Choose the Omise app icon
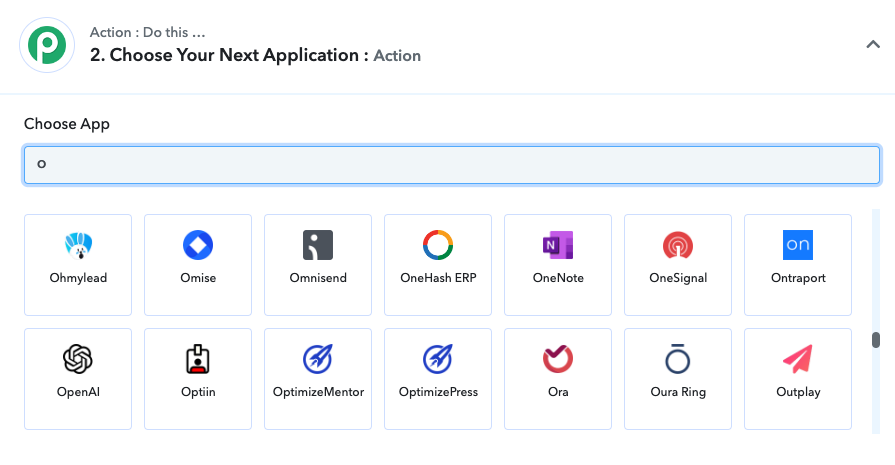The height and width of the screenshot is (465, 895). [x=198, y=245]
